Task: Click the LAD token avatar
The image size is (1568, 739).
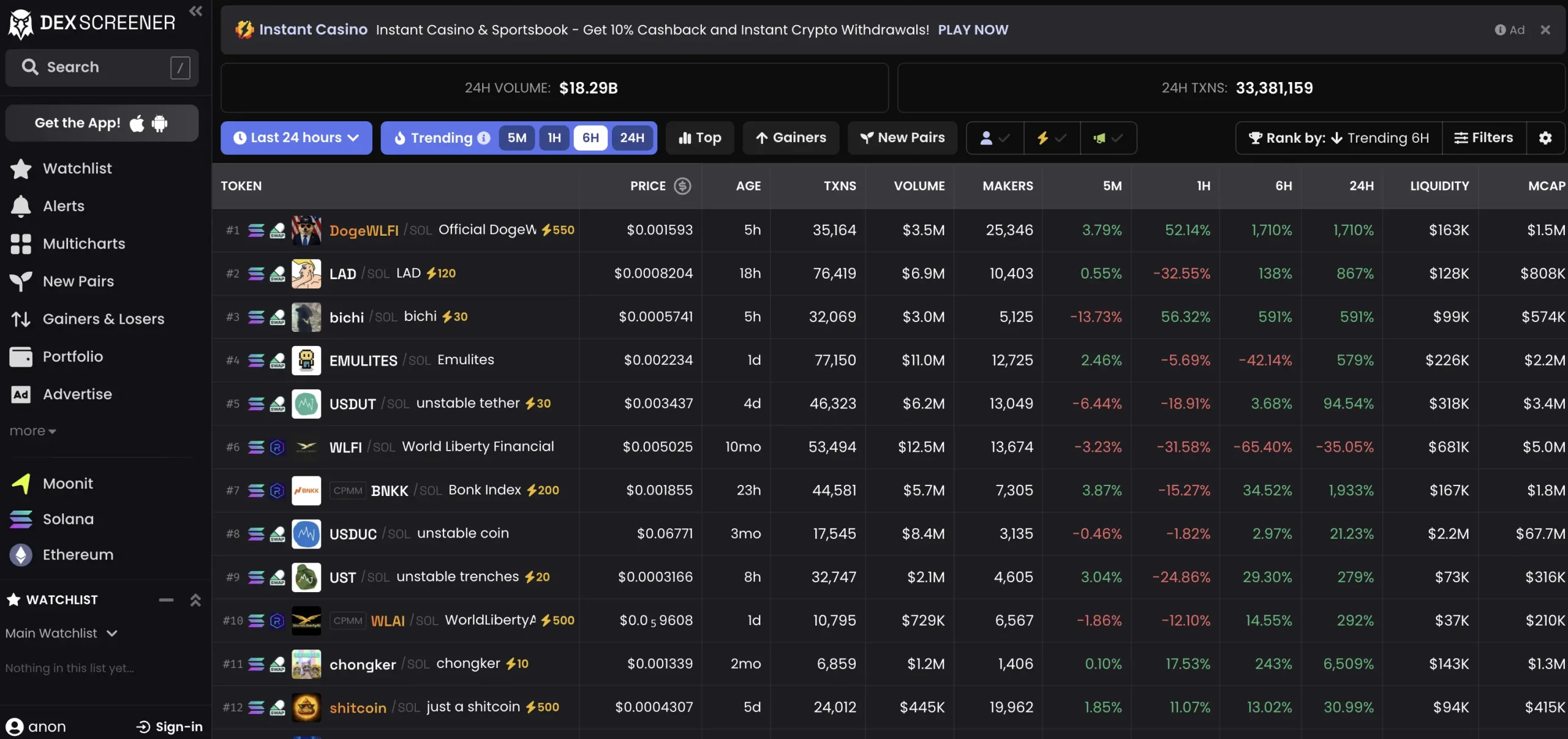Action: (306, 274)
